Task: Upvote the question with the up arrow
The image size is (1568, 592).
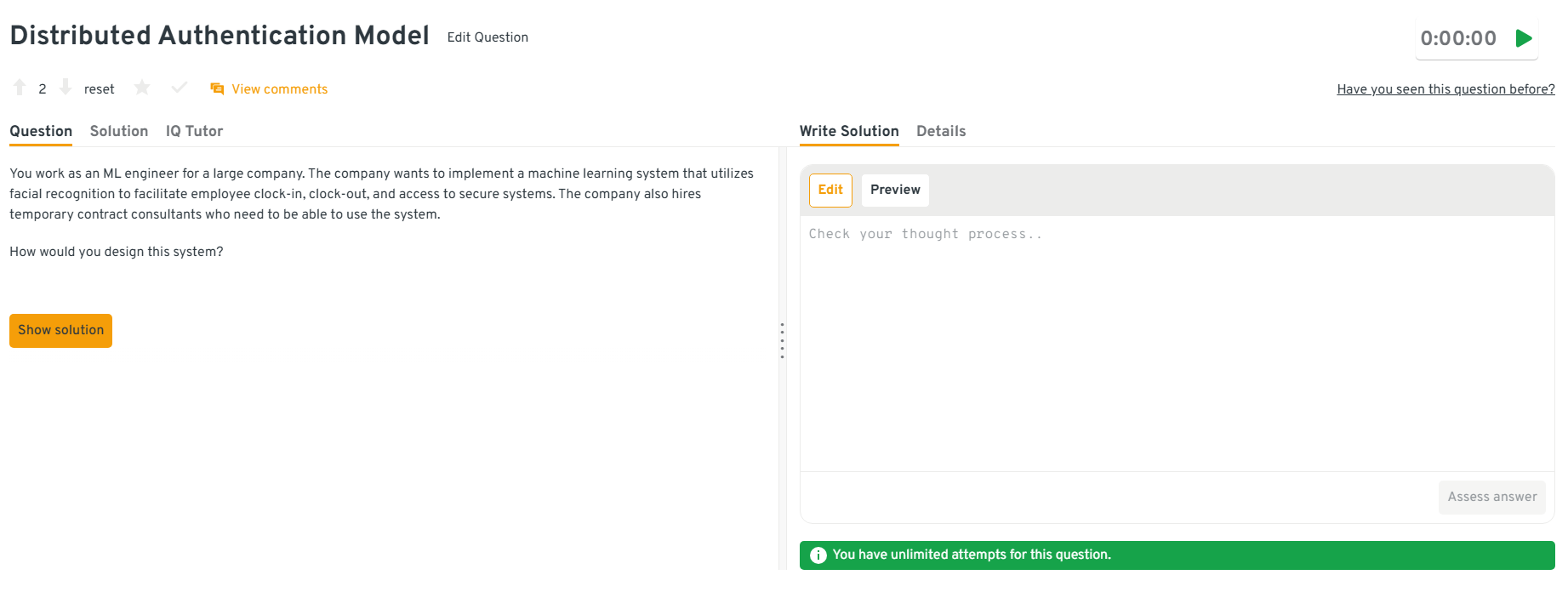Action: coord(20,88)
